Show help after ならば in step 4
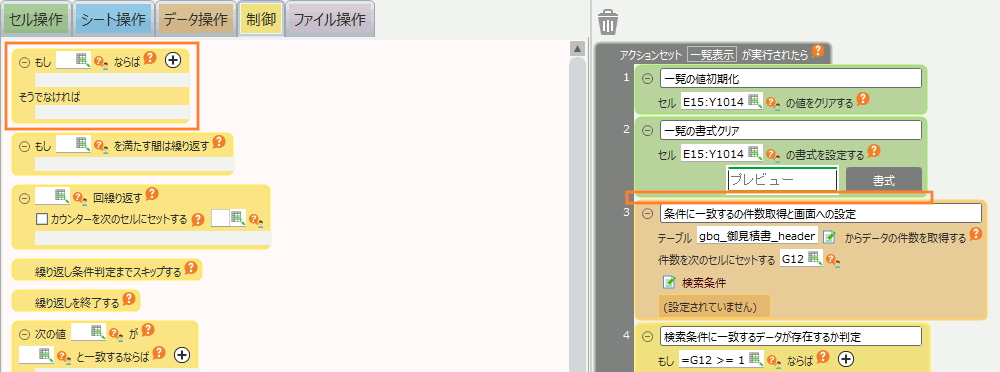 (823, 357)
